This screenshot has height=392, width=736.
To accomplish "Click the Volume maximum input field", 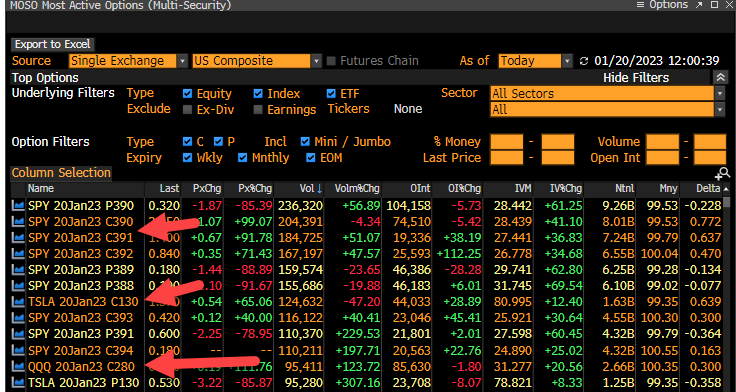I will click(710, 142).
